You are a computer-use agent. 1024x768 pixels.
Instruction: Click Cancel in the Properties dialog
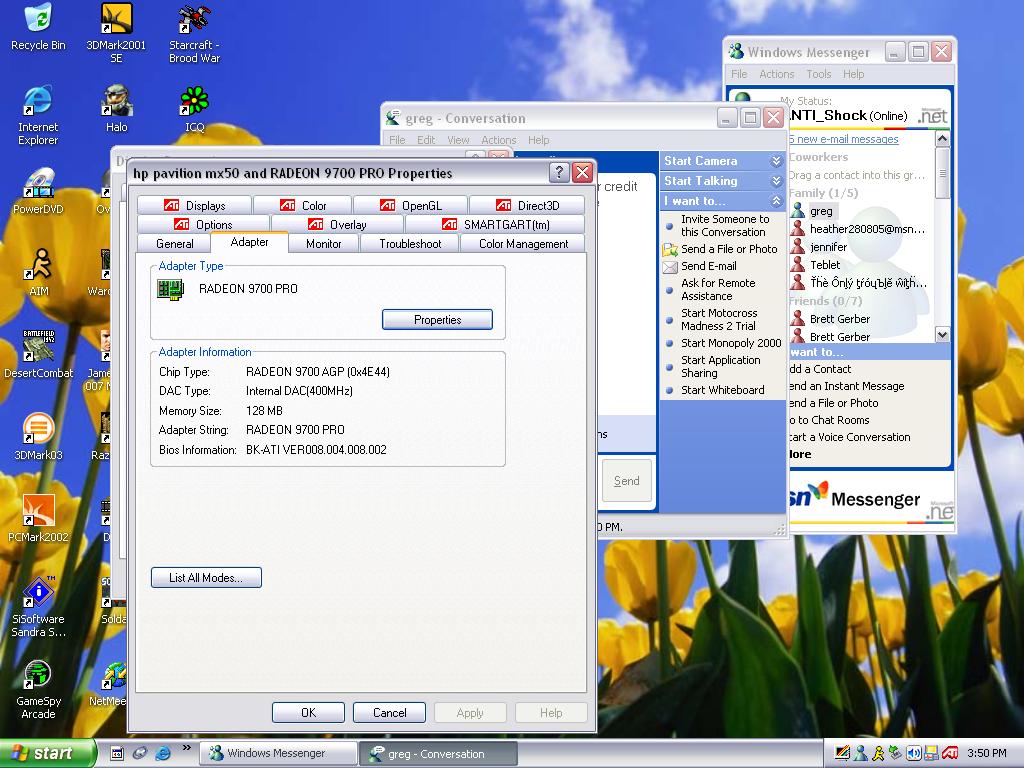(x=389, y=712)
